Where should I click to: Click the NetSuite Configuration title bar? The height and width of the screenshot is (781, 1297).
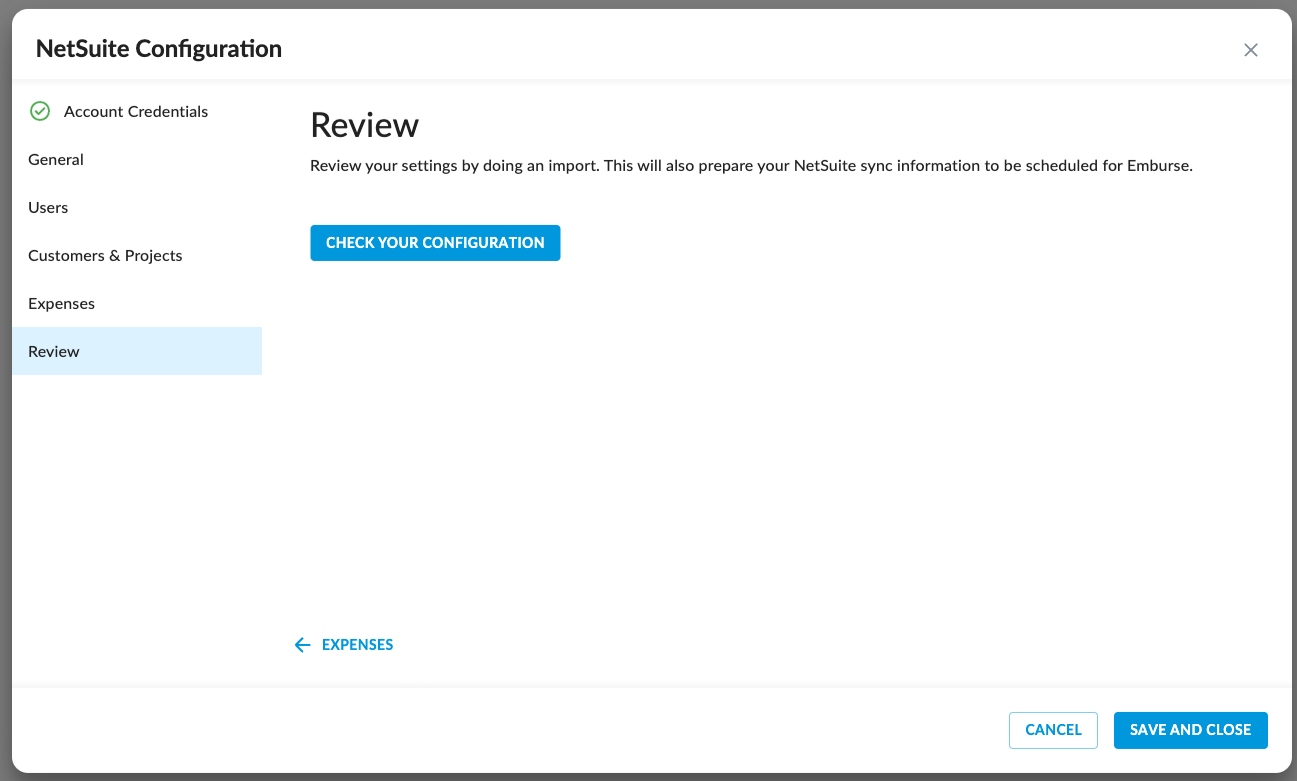point(158,48)
